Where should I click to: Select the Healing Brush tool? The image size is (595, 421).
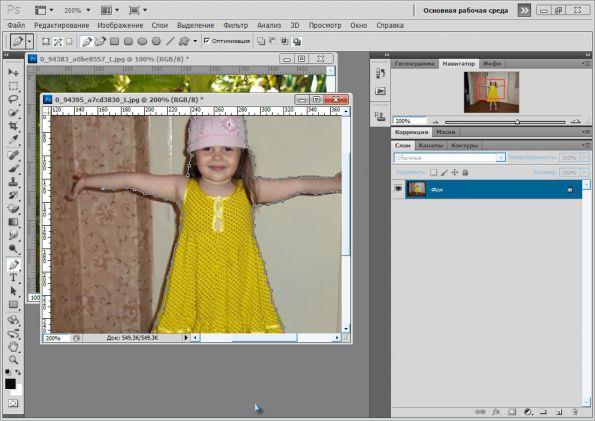pos(13,155)
